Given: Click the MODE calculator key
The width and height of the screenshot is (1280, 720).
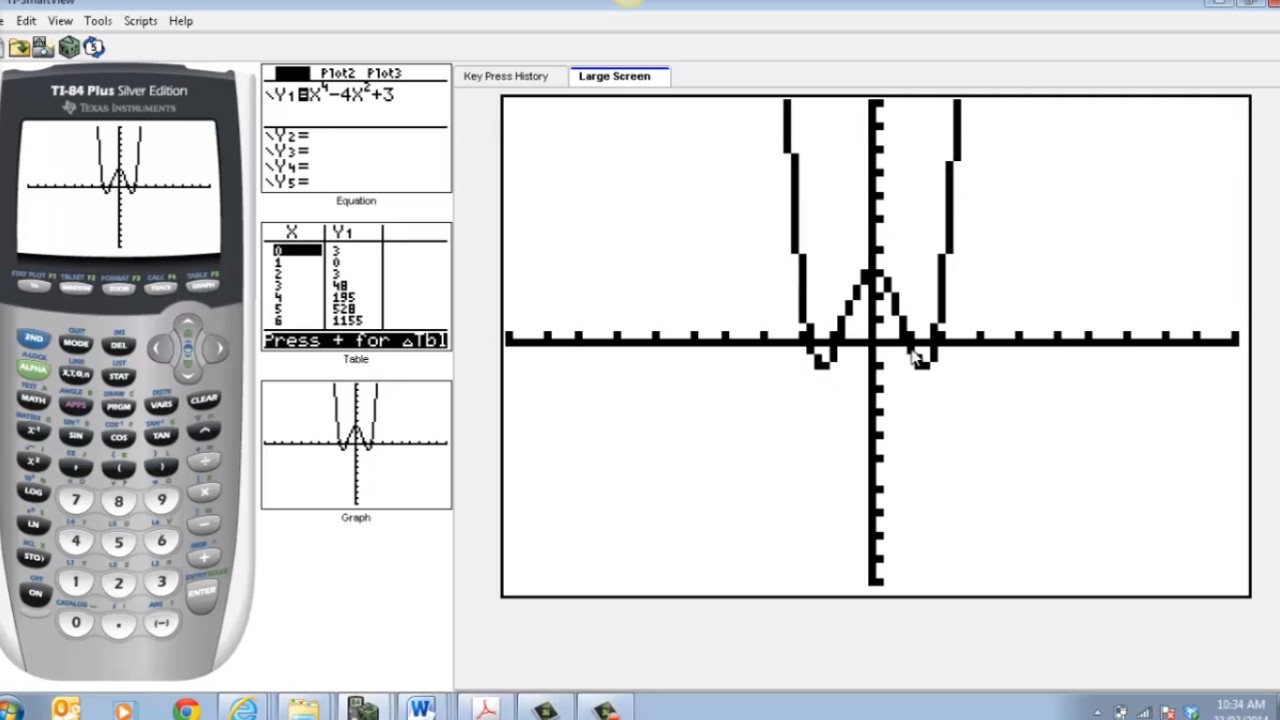Looking at the screenshot, I should click(76, 343).
